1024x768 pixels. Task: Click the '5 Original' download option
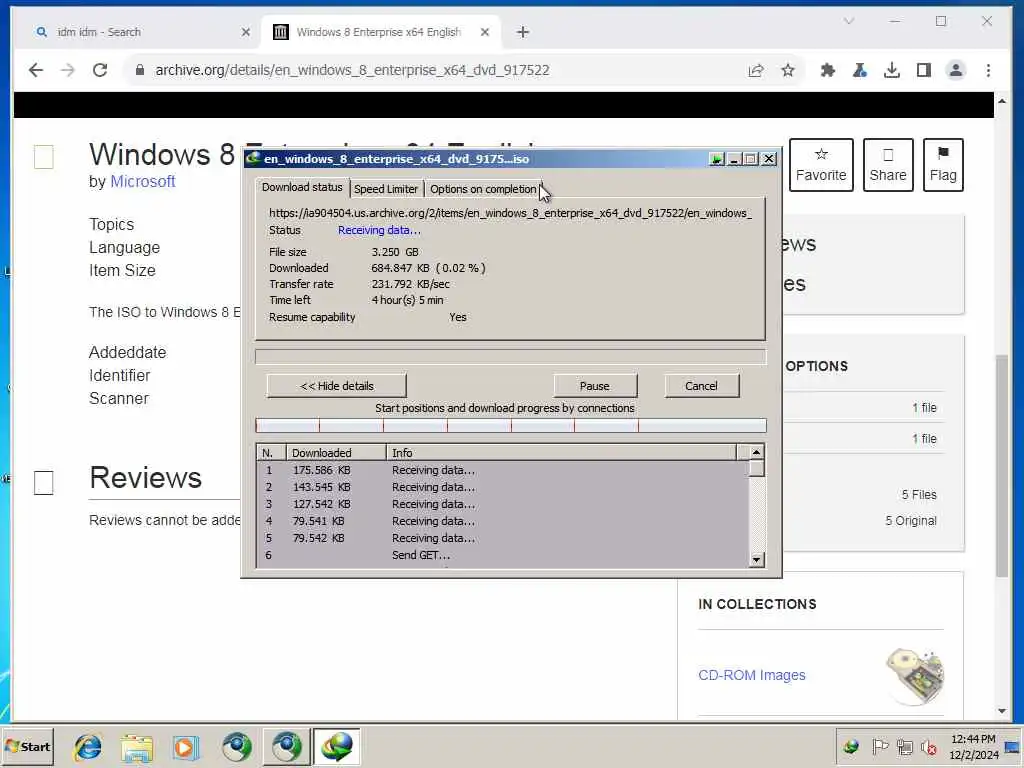pyautogui.click(x=910, y=520)
